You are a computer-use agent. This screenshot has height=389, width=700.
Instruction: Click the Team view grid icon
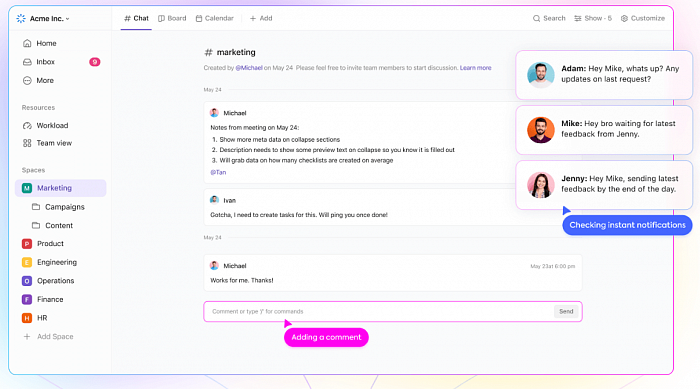pos(27,143)
